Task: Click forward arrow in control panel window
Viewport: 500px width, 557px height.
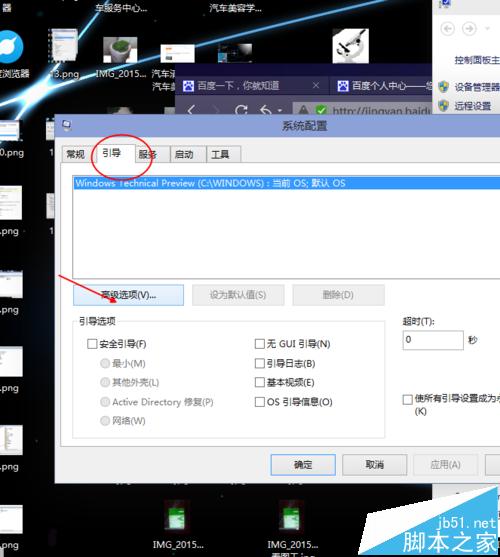Action: pos(469,28)
